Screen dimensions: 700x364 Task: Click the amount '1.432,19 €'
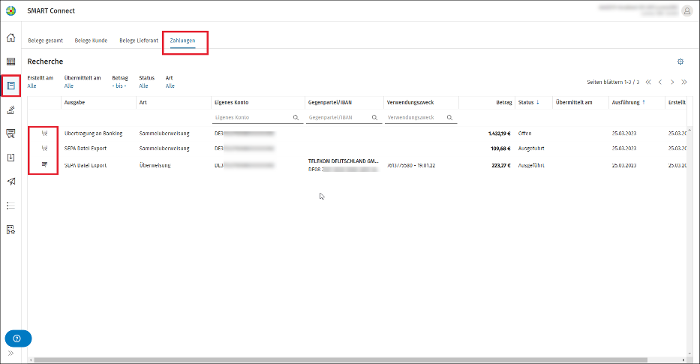499,133
